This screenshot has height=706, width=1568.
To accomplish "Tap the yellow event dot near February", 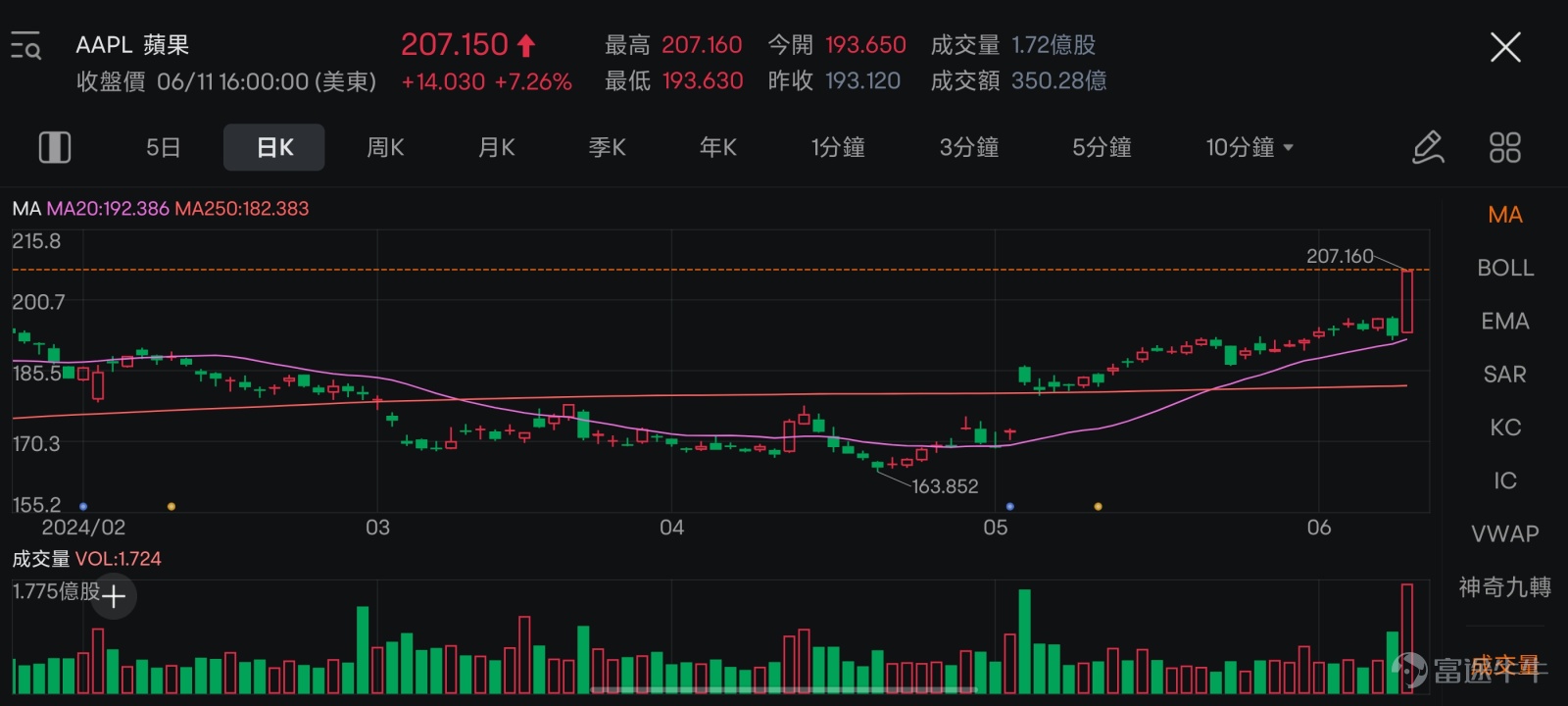I will tap(171, 506).
